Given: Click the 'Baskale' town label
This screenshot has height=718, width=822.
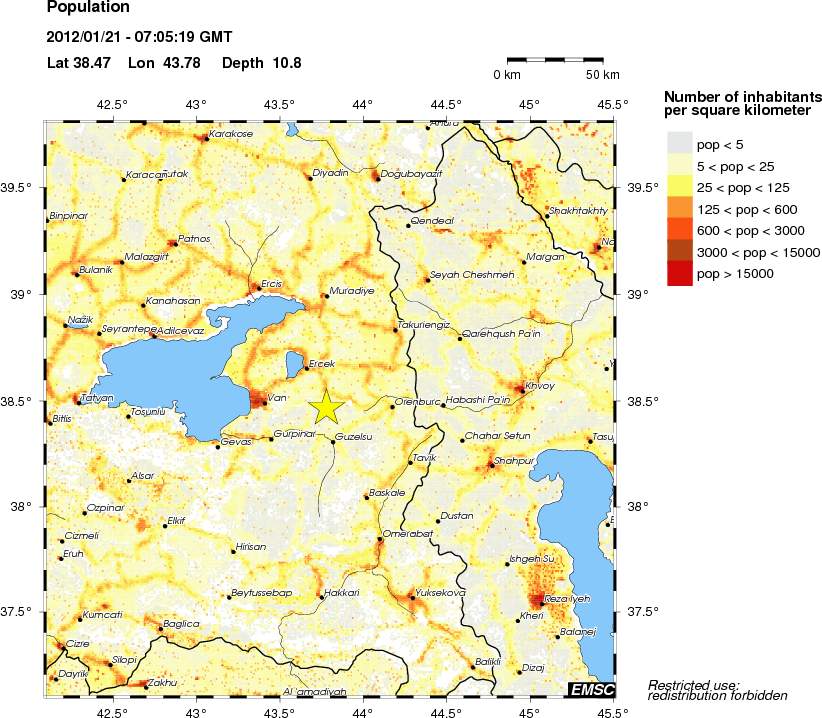Looking at the screenshot, I should [x=387, y=493].
